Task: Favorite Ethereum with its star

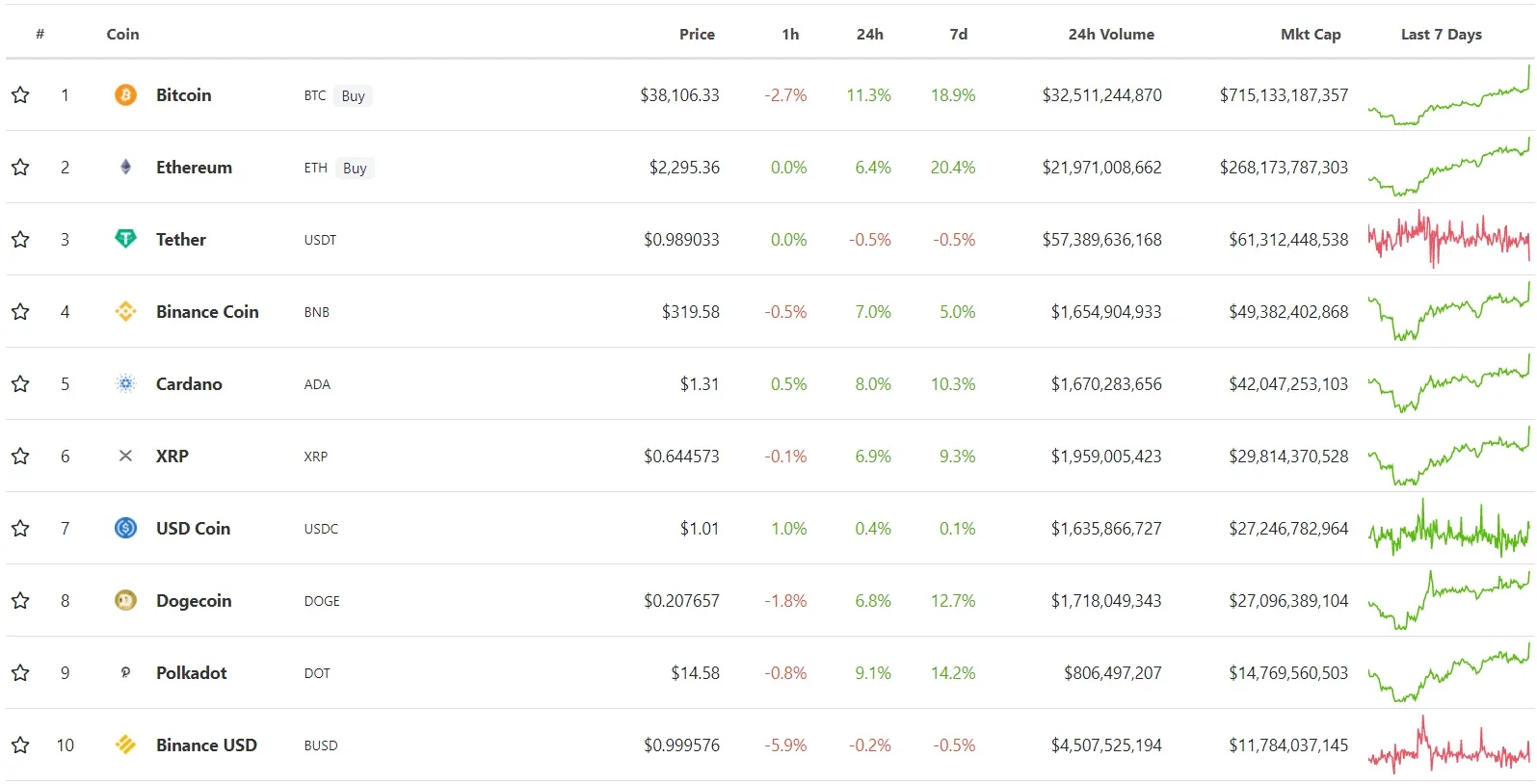Action: [20, 167]
